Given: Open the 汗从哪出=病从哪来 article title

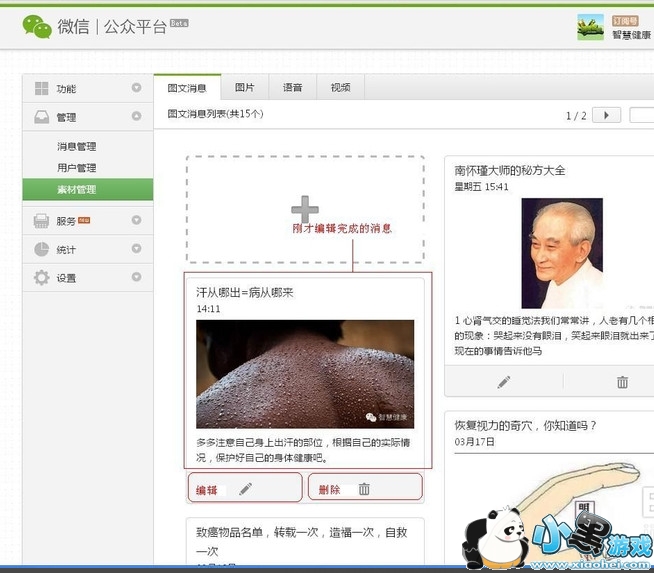Looking at the screenshot, I should [x=245, y=292].
